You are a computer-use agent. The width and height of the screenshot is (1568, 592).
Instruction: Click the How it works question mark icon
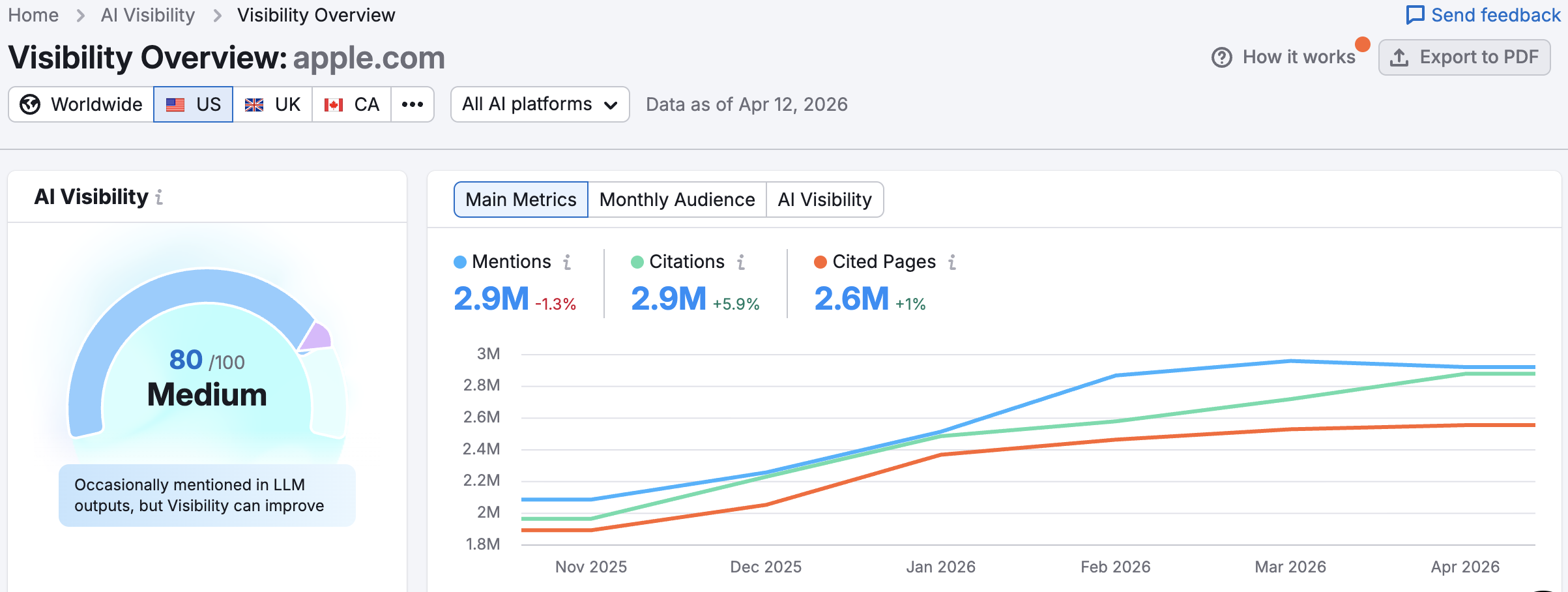(x=1221, y=57)
